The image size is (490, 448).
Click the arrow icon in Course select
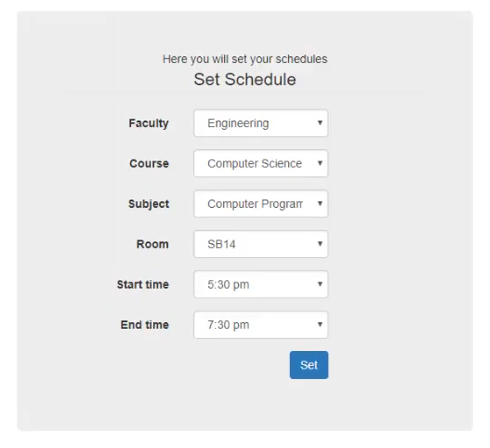pyautogui.click(x=320, y=163)
